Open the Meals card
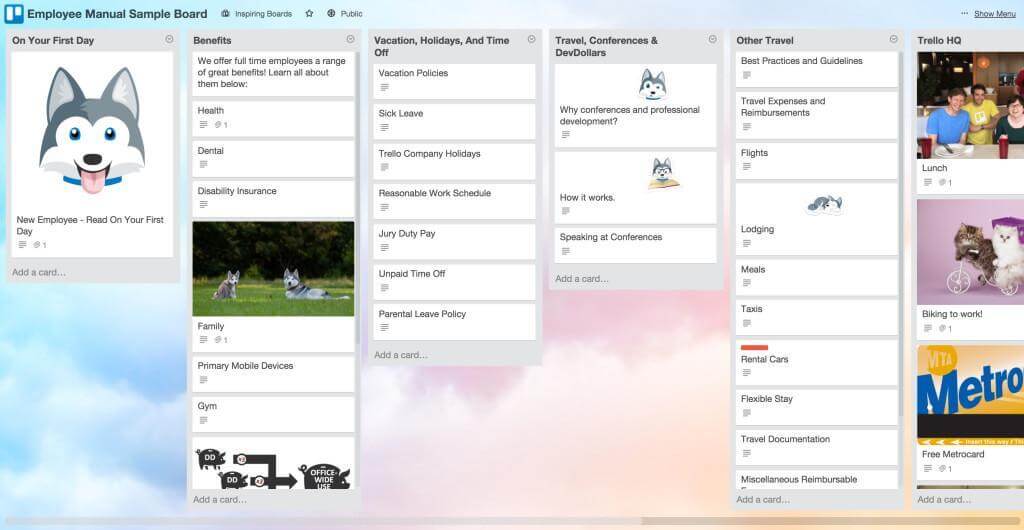This screenshot has width=1024, height=530. [816, 277]
